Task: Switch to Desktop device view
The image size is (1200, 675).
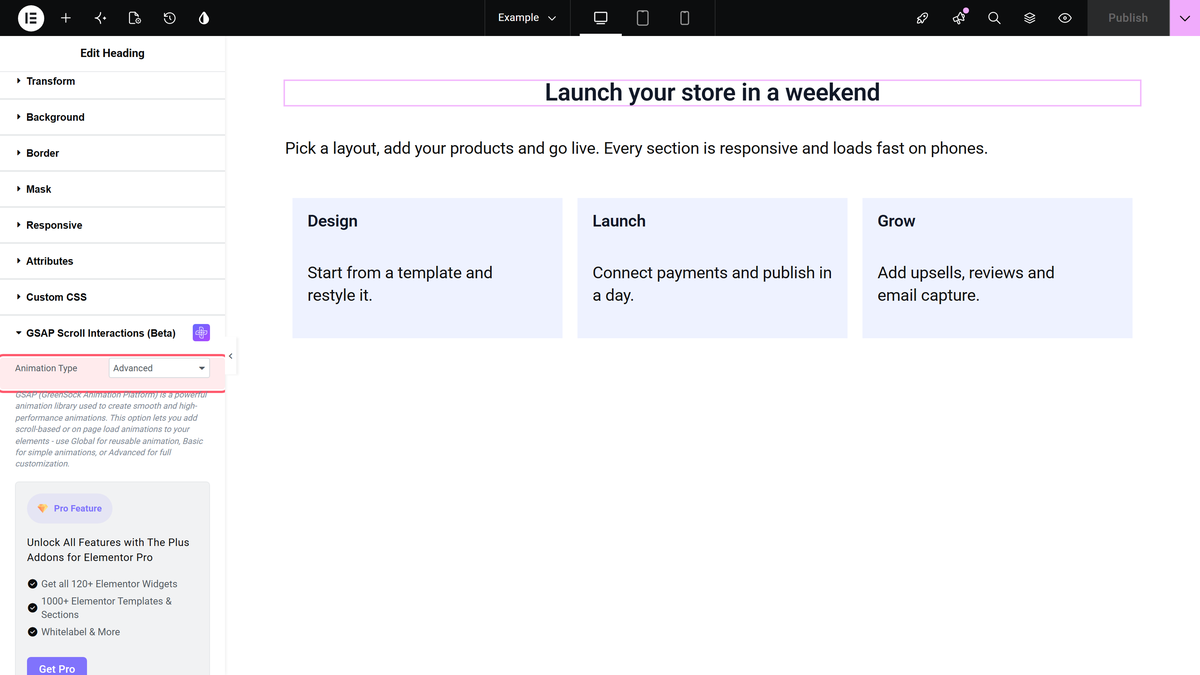Action: tap(601, 18)
